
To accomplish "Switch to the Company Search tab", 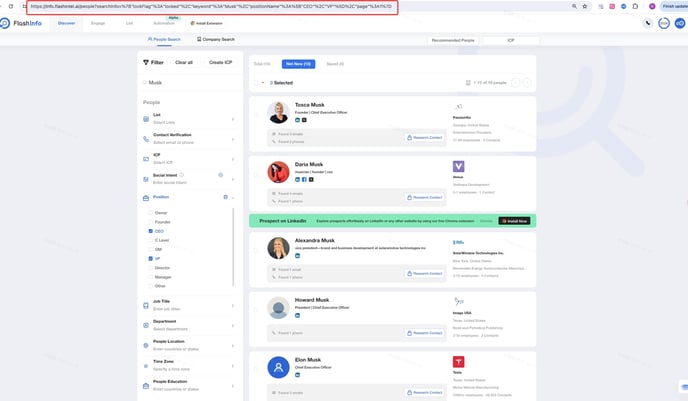I will pos(216,39).
